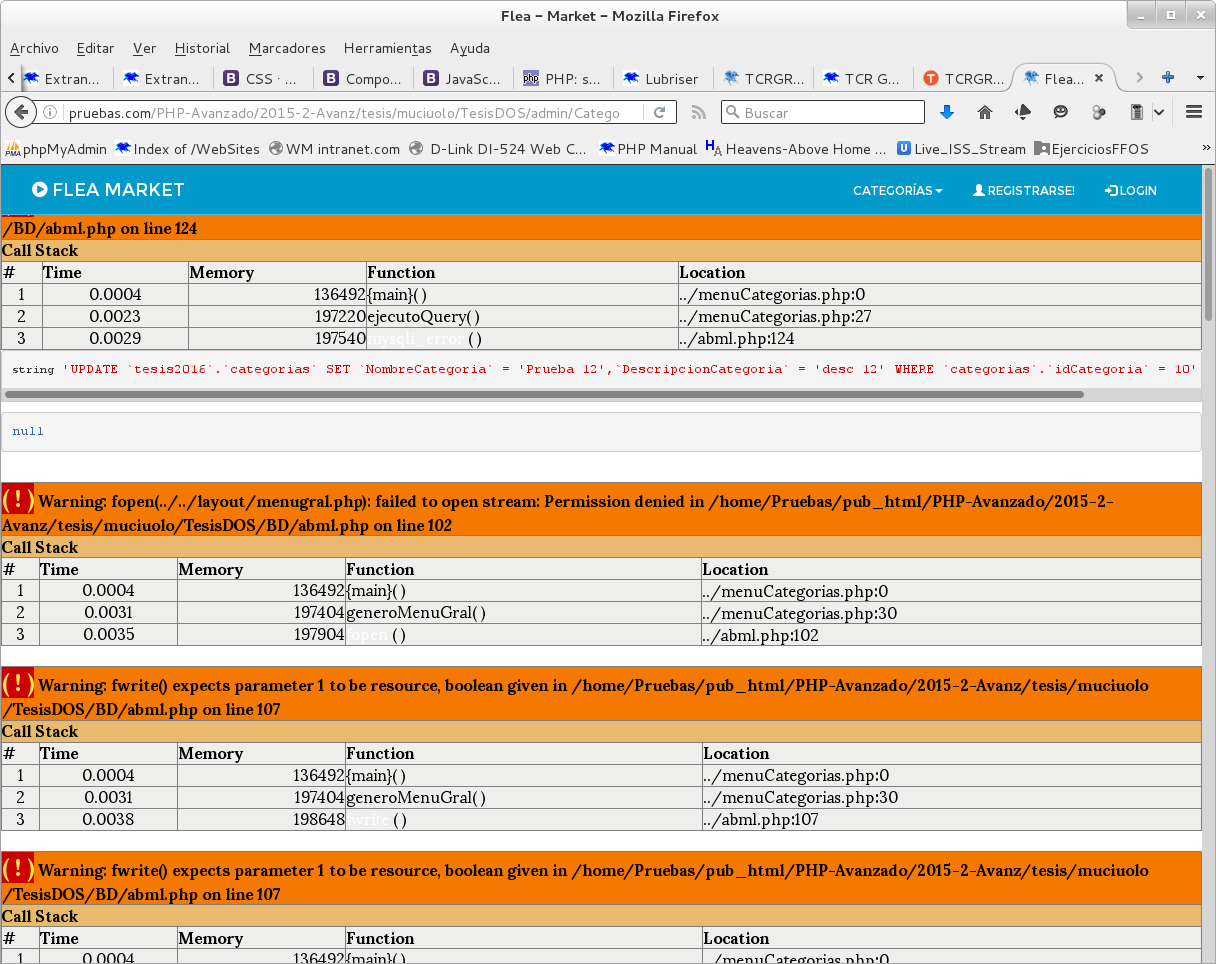The width and height of the screenshot is (1216, 964).
Task: Go back with the browser back arrow
Action: click(x=21, y=112)
